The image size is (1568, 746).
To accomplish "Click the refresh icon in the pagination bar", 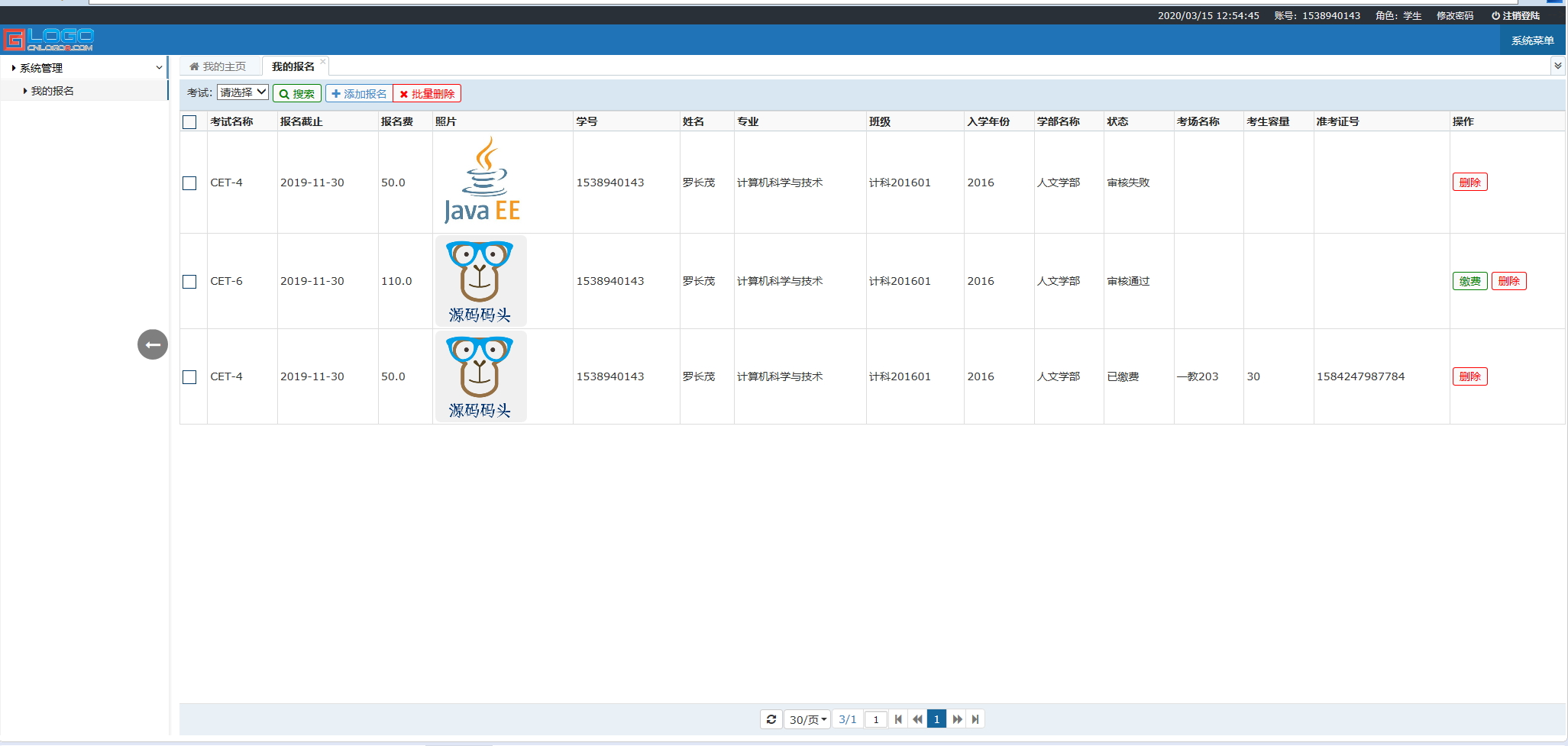I will tap(771, 719).
